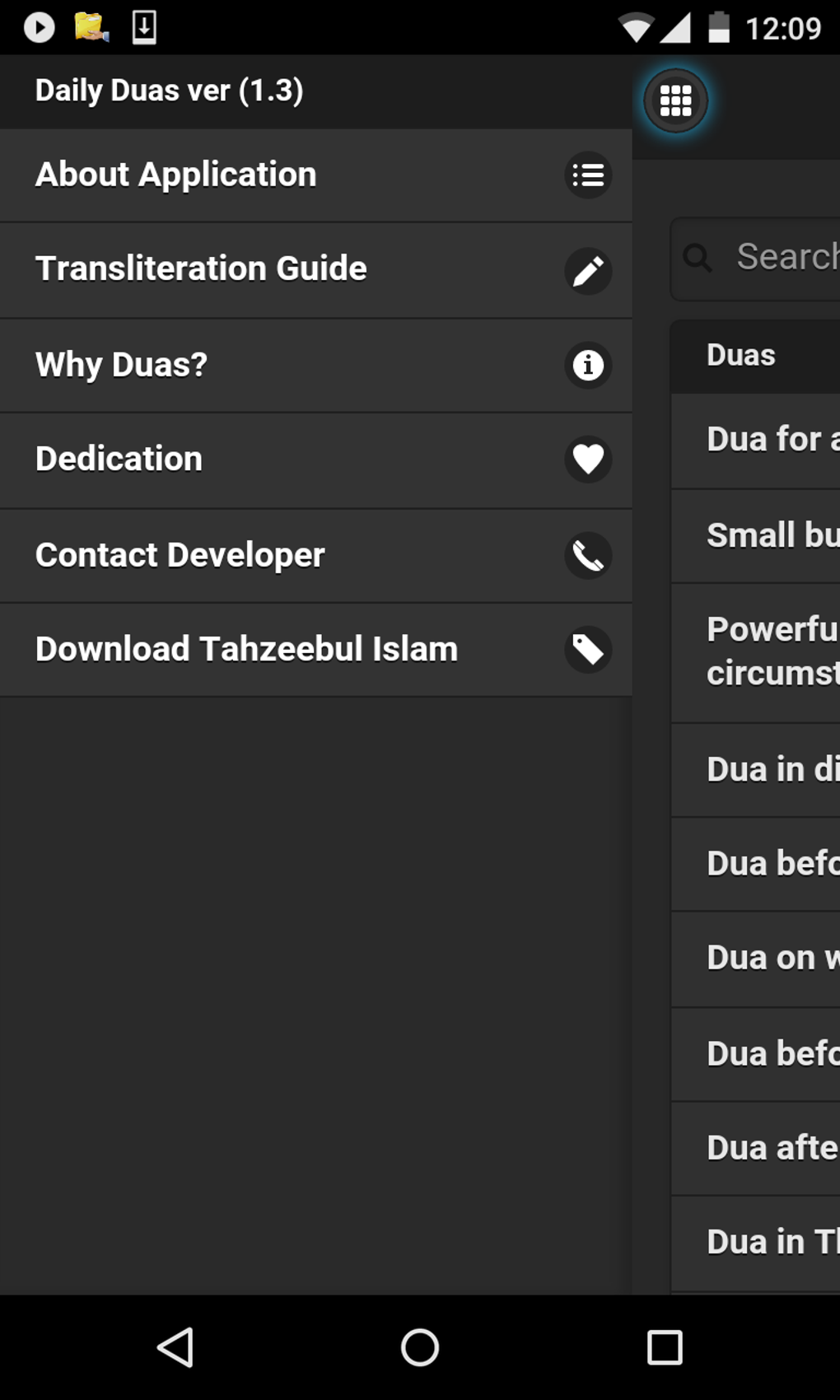Click the list icon beside About Application
The width and height of the screenshot is (840, 1400).
click(x=588, y=175)
